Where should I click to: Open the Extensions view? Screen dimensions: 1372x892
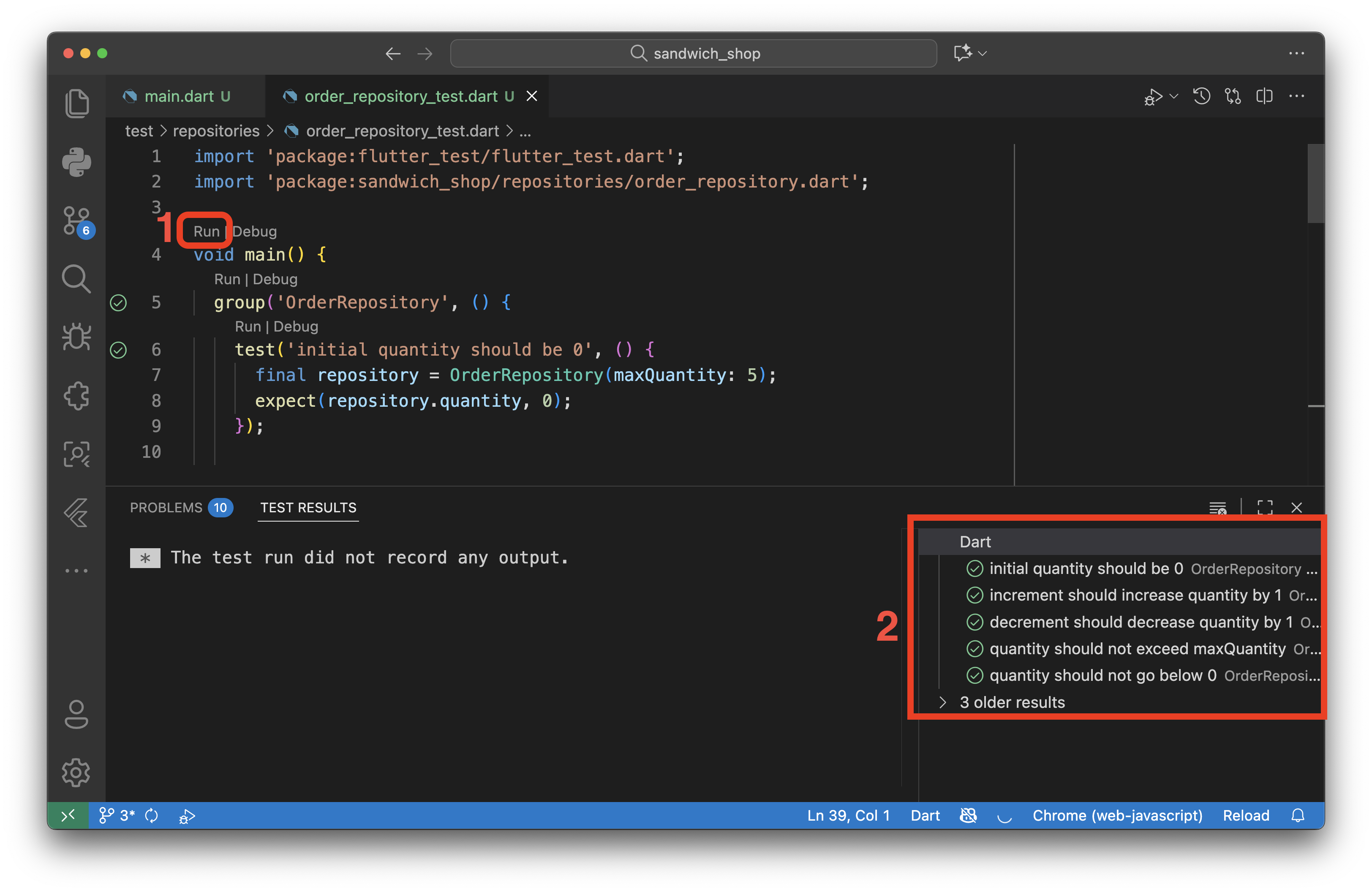[x=77, y=395]
